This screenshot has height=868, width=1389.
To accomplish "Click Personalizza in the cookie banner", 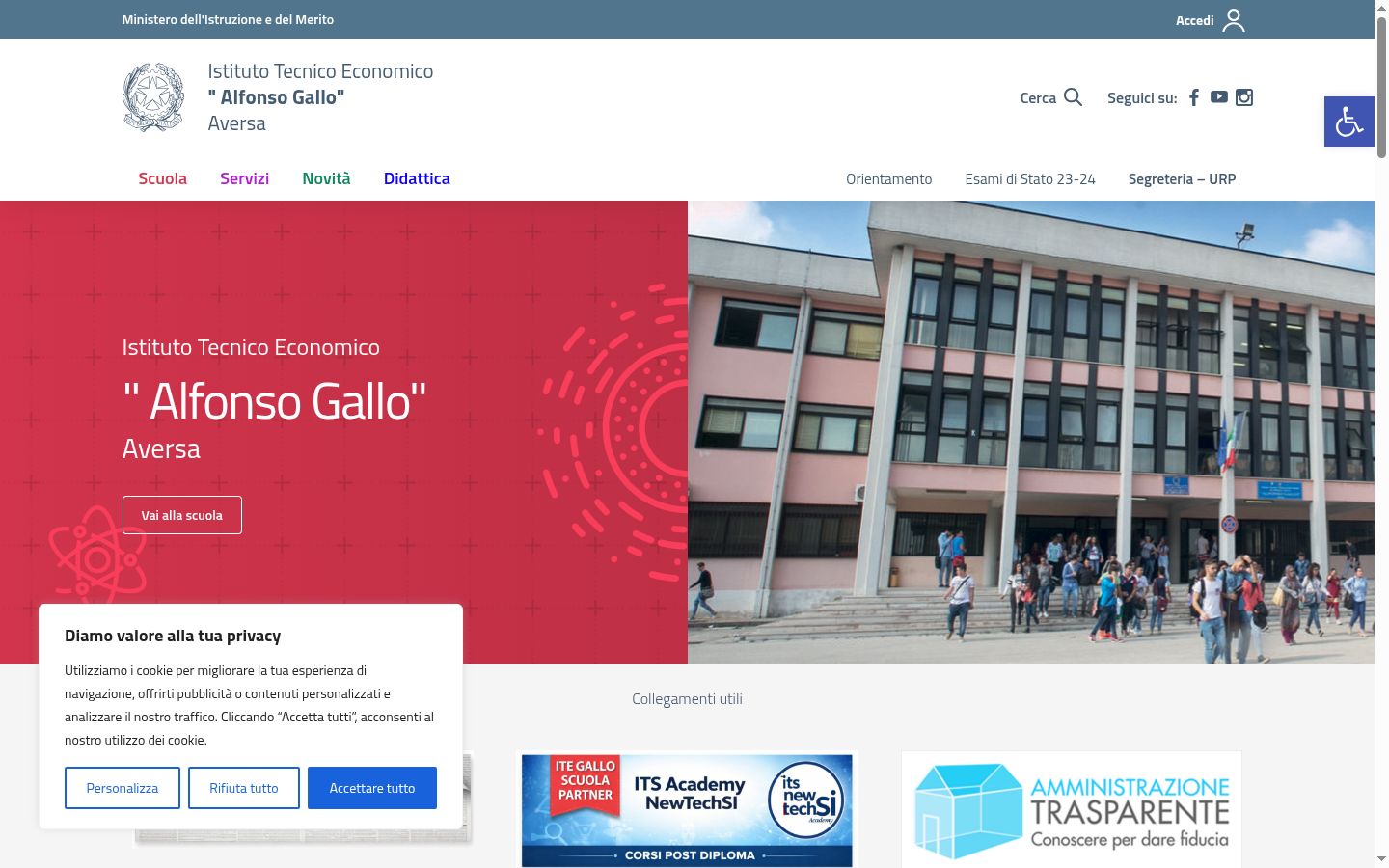I will coord(123,788).
